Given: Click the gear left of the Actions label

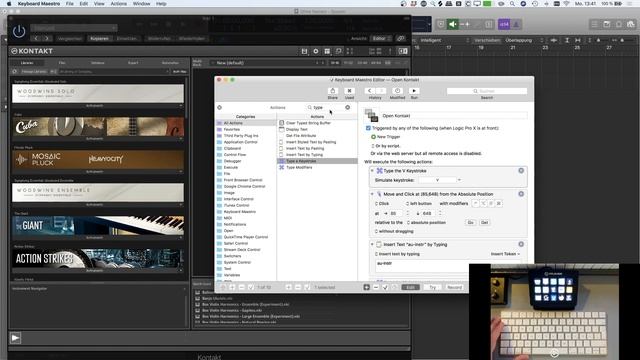Looking at the screenshot, I should tap(220, 107).
